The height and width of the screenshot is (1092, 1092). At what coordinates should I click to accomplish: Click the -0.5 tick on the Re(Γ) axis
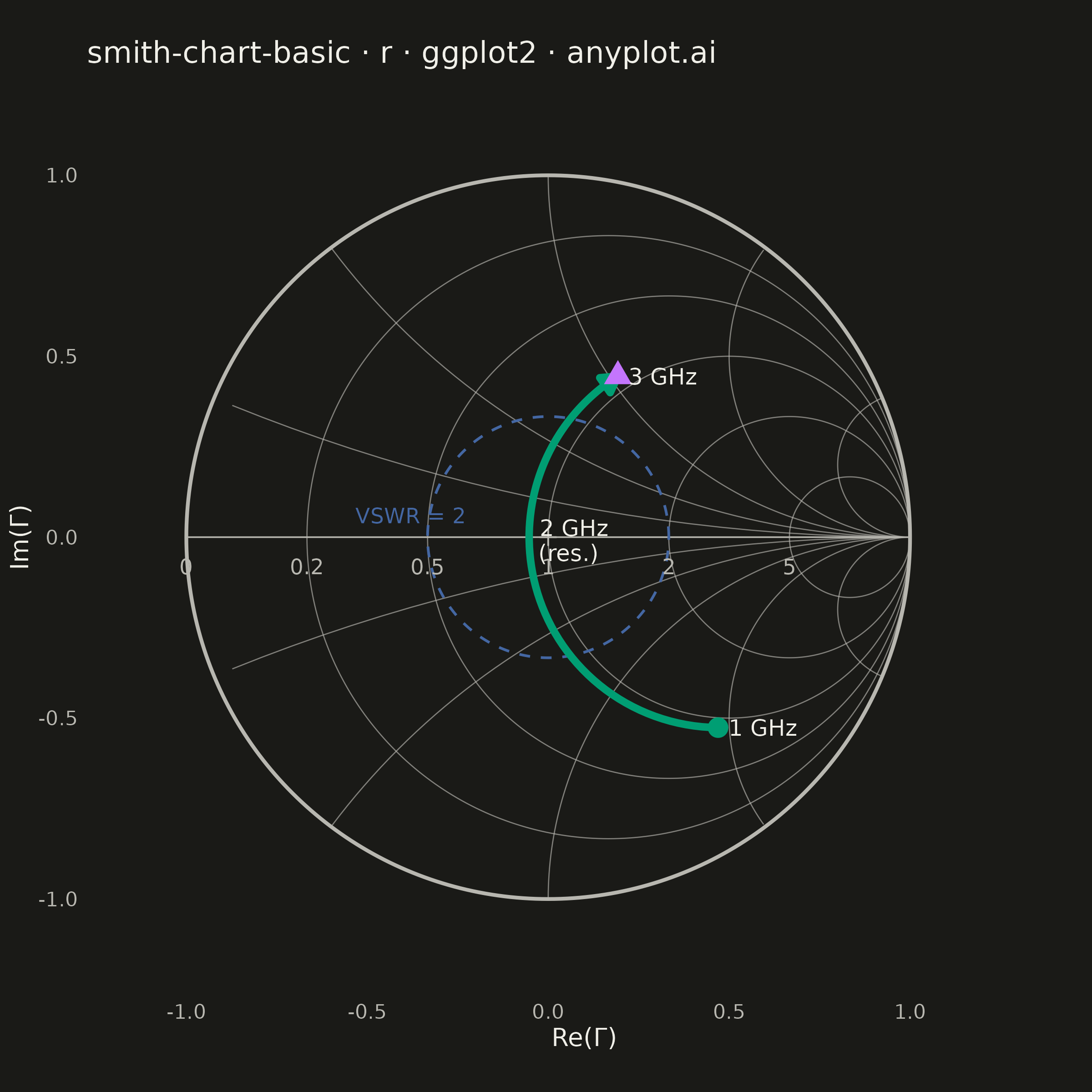tap(367, 1012)
